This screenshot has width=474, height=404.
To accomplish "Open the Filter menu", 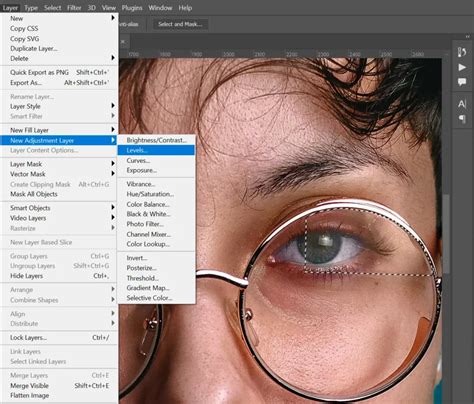I will click(74, 8).
